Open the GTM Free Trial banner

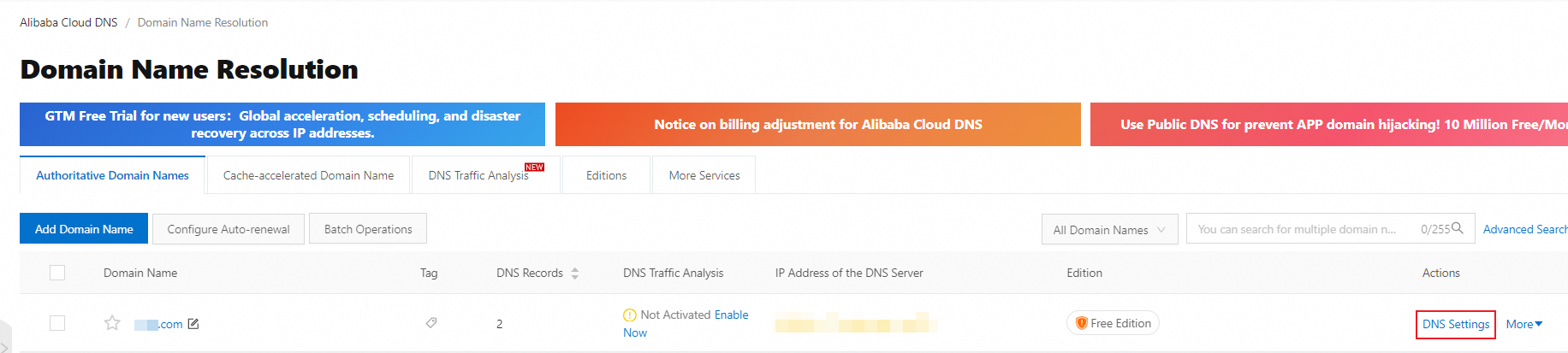coord(282,125)
